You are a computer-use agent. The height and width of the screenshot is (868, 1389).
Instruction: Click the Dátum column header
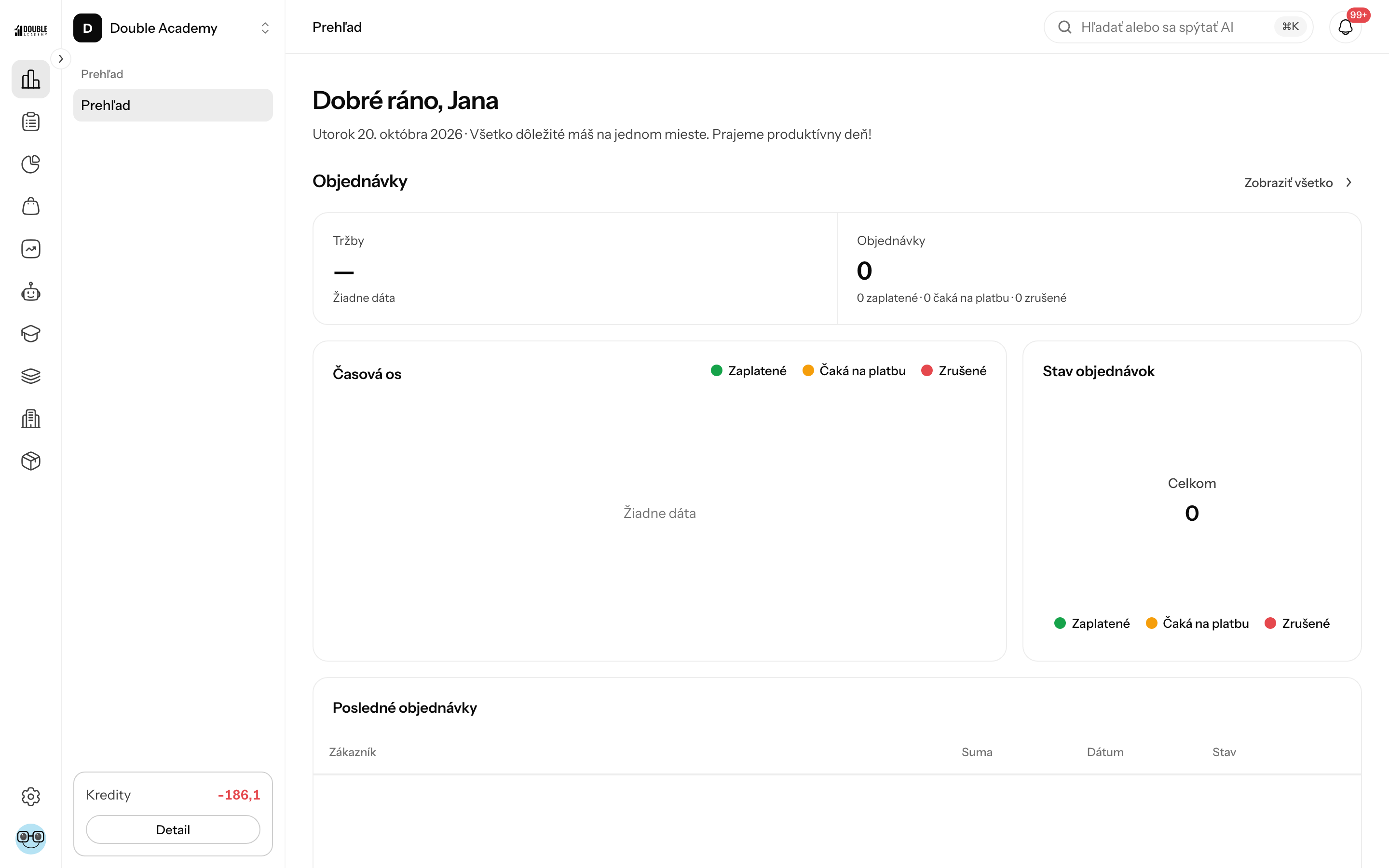tap(1105, 752)
